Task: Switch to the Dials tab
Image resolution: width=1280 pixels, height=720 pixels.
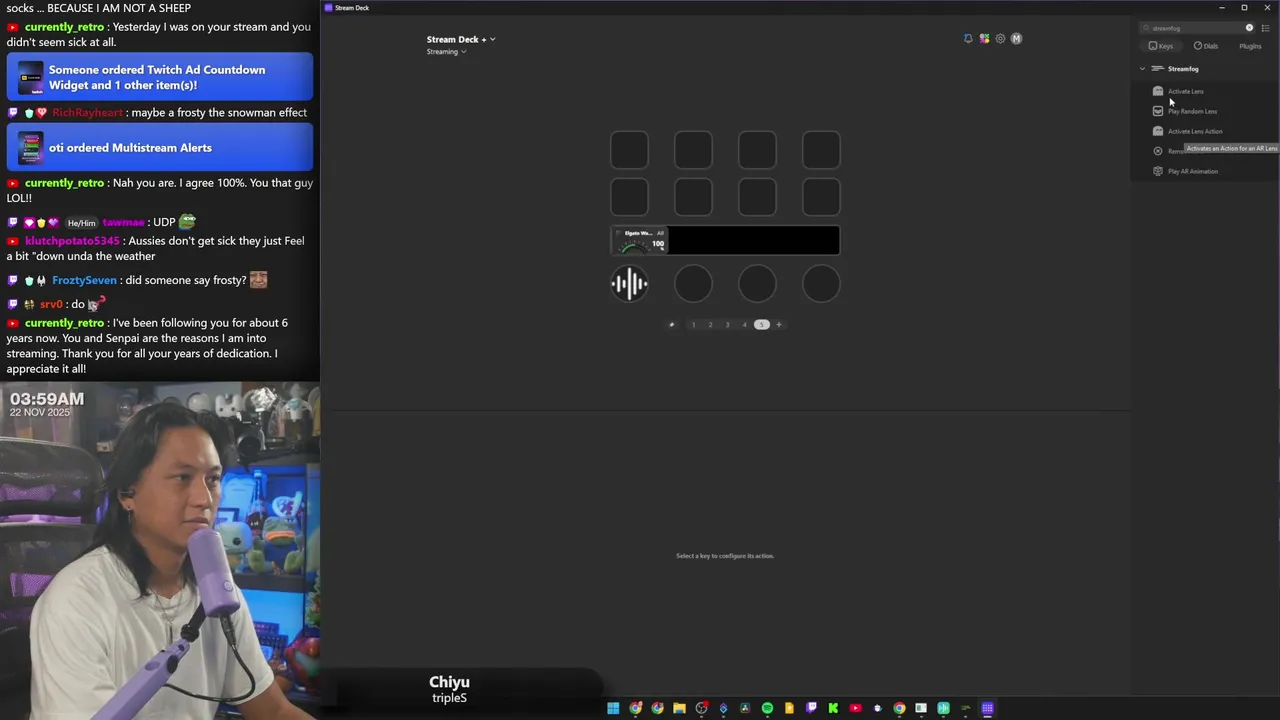Action: (1206, 46)
